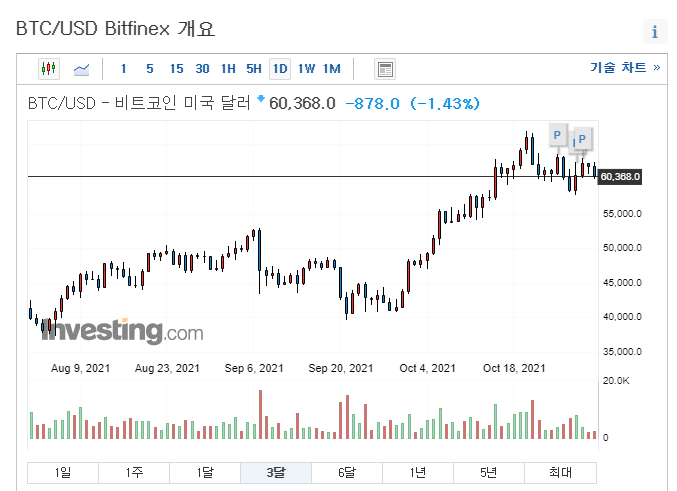
Task: Select the 1D interval
Action: pos(280,69)
